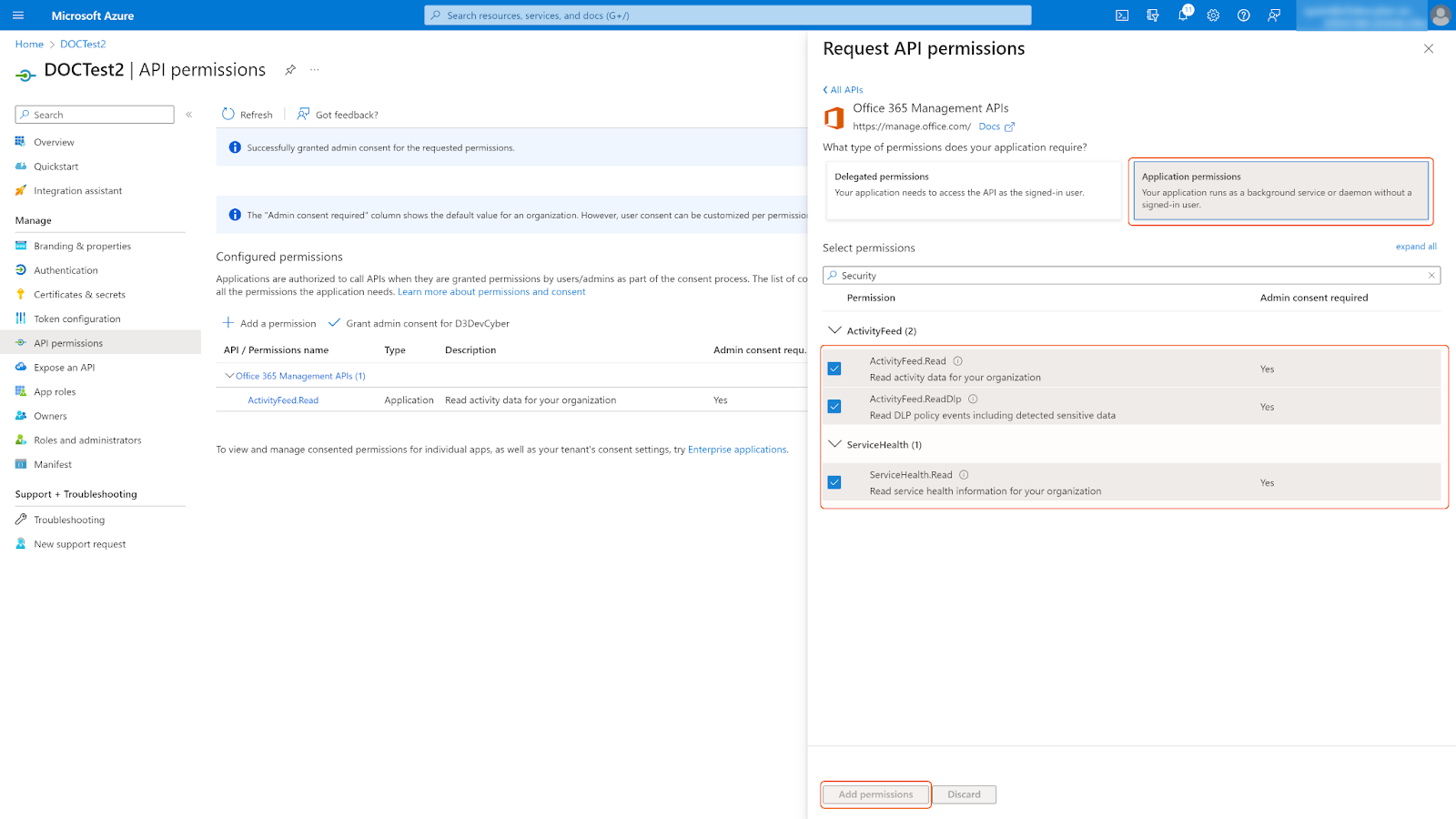Click the Add permissions button
This screenshot has width=1456, height=819.
click(875, 794)
